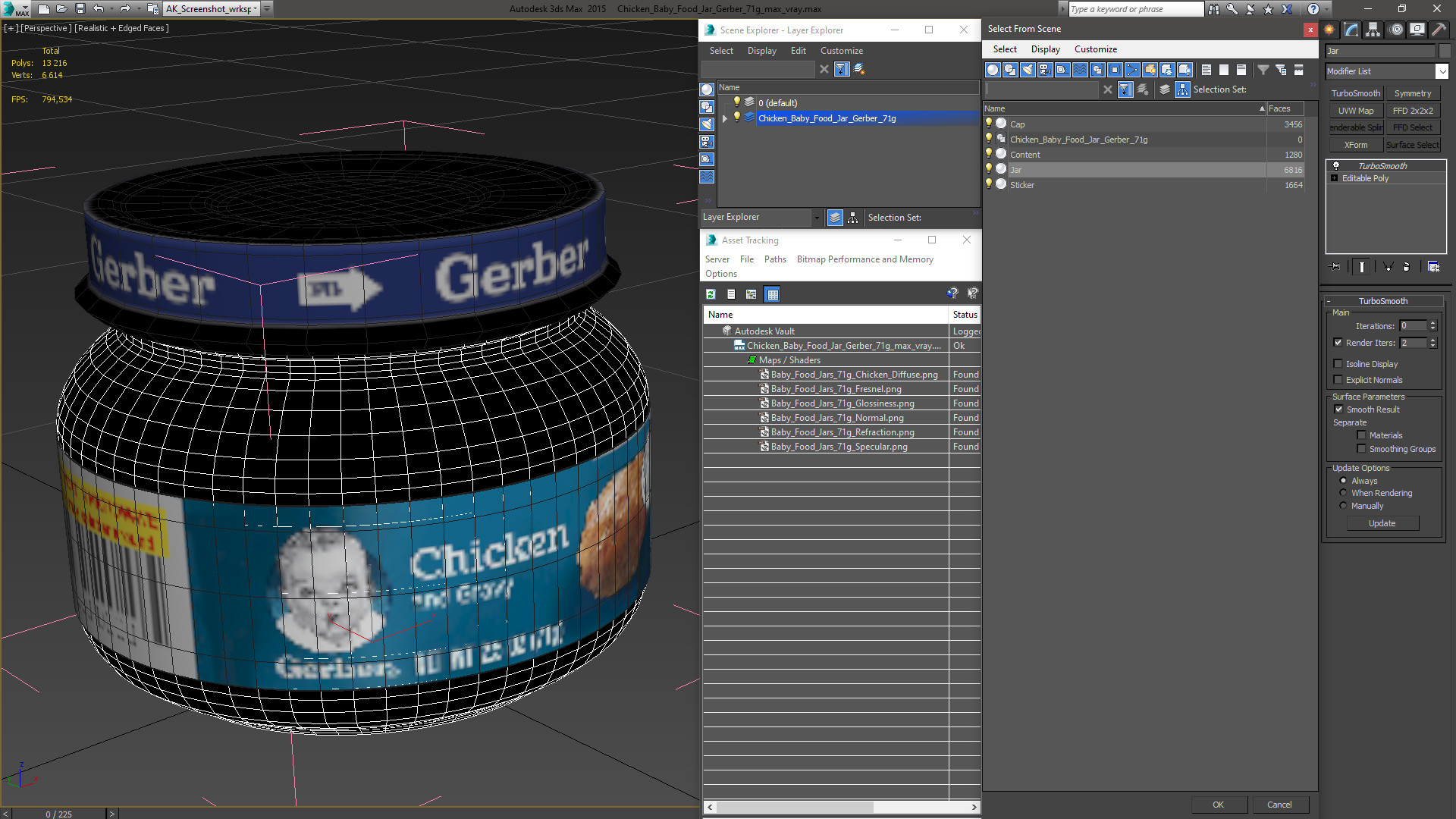Image resolution: width=1456 pixels, height=819 pixels.
Task: Click Refresh icon in Asset Tracking toolbar
Action: pyautogui.click(x=711, y=294)
